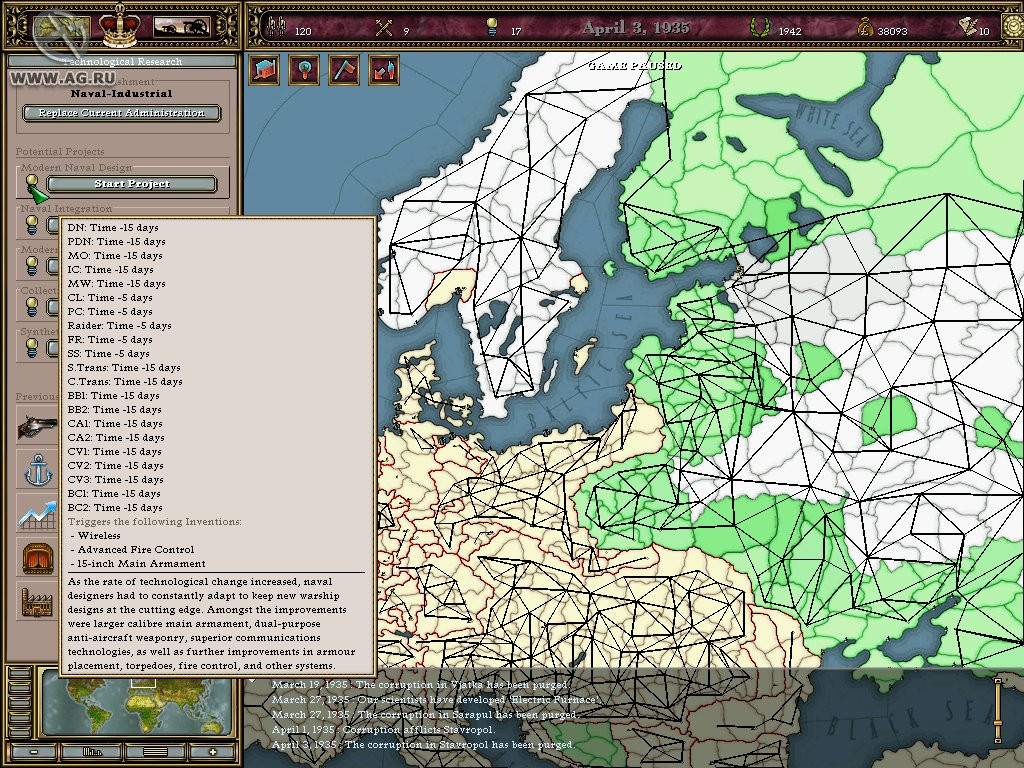The width and height of the screenshot is (1024, 768).
Task: Click log entry about corruption in Vjatka purged
Action: 420,684
